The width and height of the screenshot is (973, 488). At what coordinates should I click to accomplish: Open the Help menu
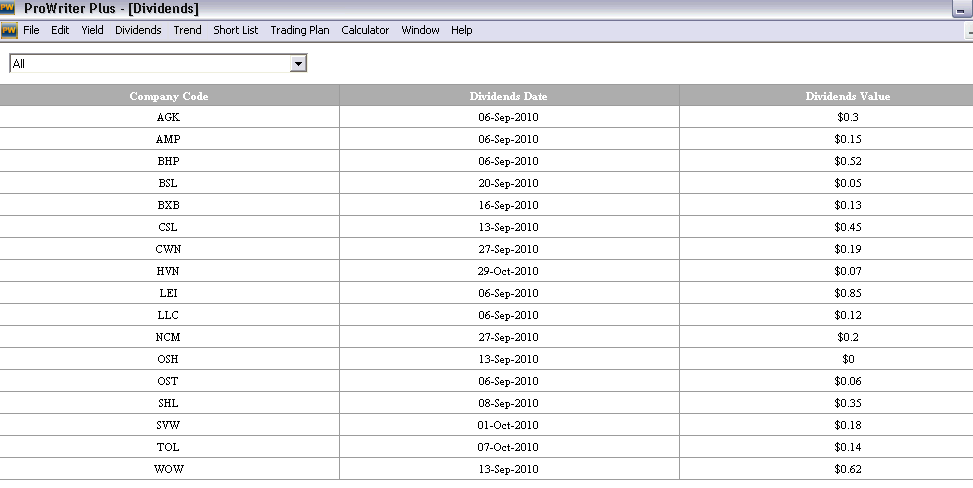[x=462, y=30]
